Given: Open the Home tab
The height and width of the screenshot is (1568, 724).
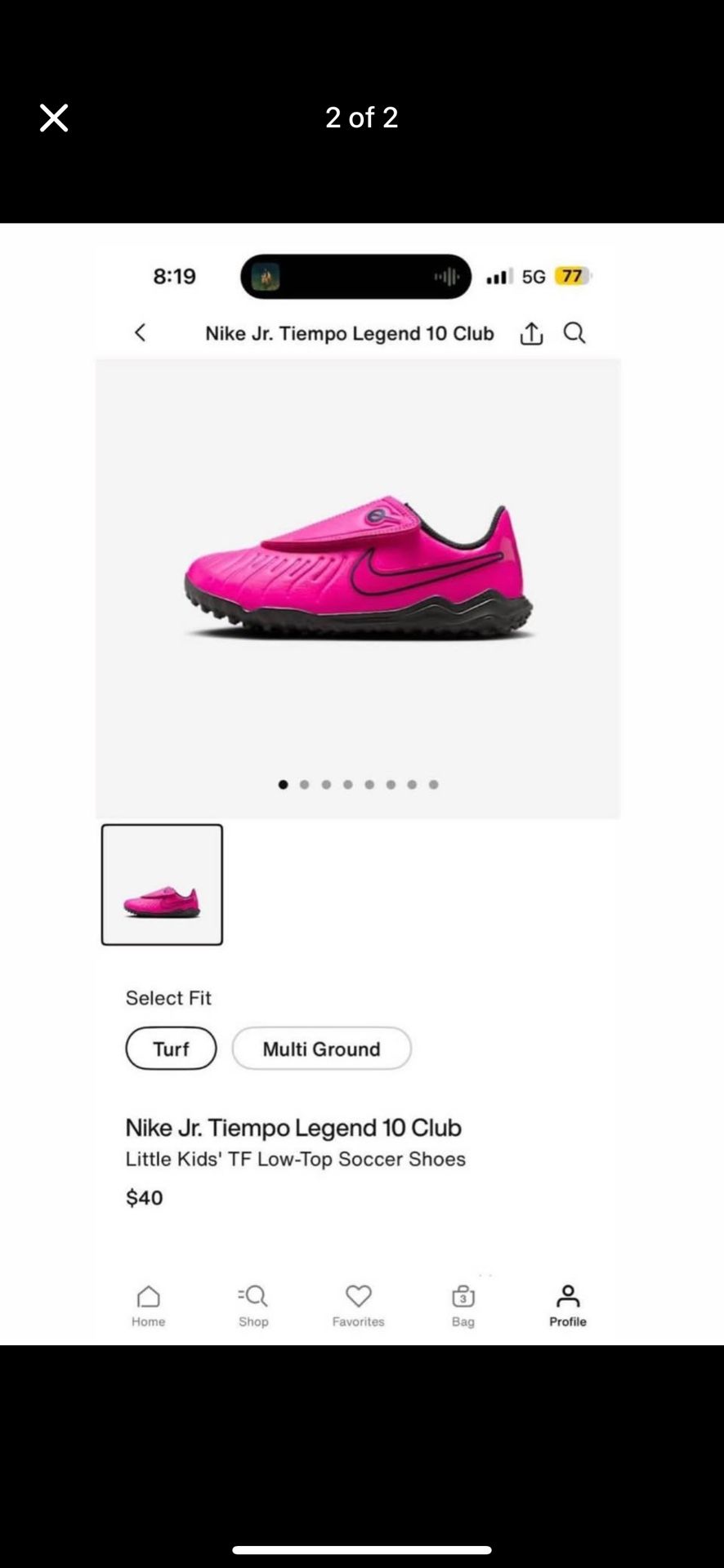Looking at the screenshot, I should [x=148, y=1306].
